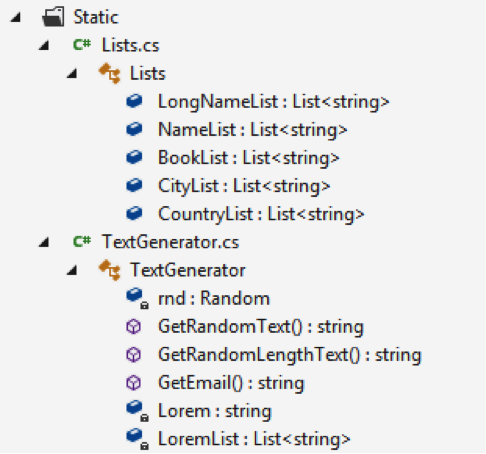The image size is (486, 454).
Task: Click the private field icon beside rnd
Action: click(x=137, y=298)
